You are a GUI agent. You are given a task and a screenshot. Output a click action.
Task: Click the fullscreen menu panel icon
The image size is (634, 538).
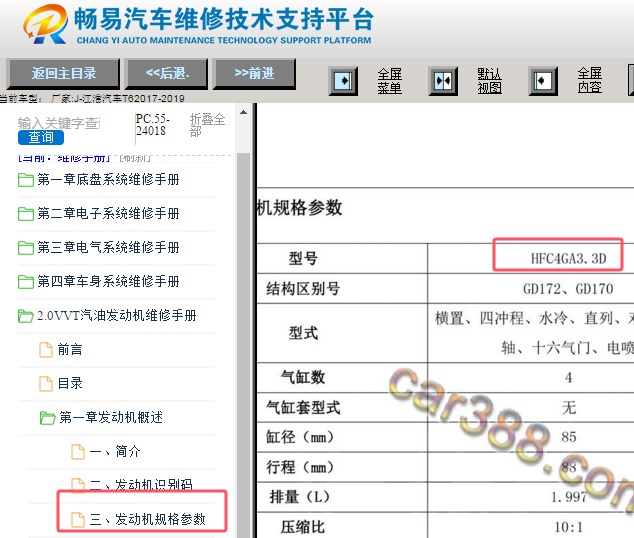coord(343,81)
